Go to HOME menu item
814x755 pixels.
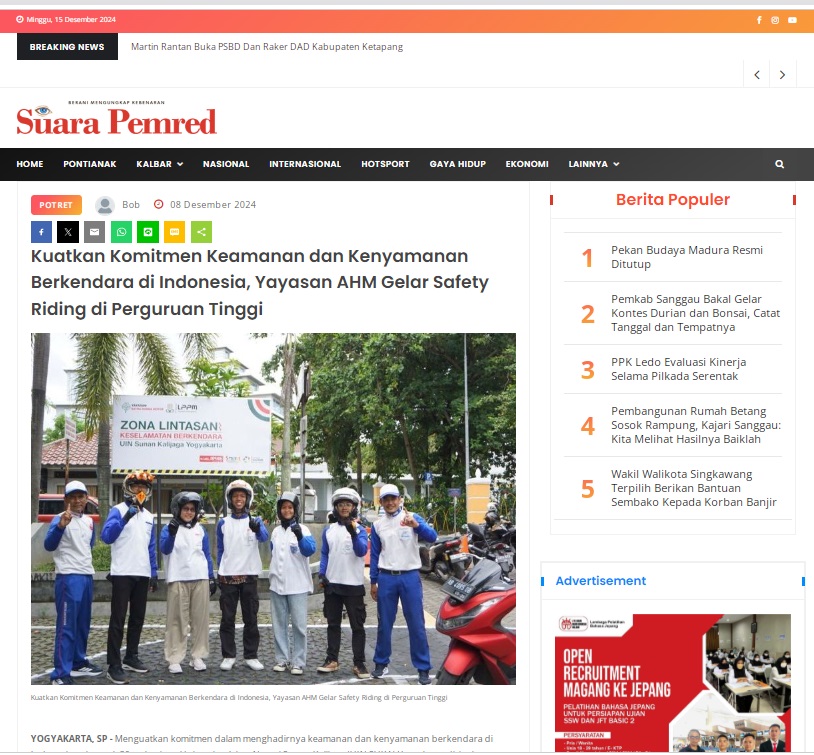coord(30,164)
